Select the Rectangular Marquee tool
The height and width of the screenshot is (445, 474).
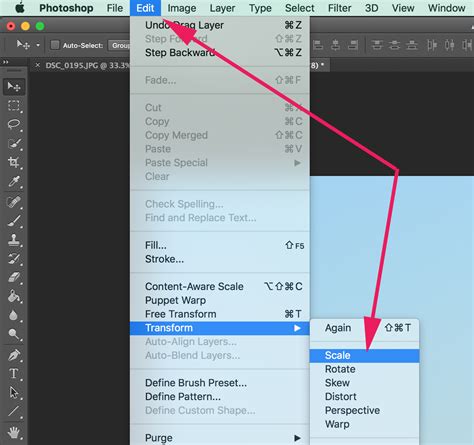(x=14, y=106)
